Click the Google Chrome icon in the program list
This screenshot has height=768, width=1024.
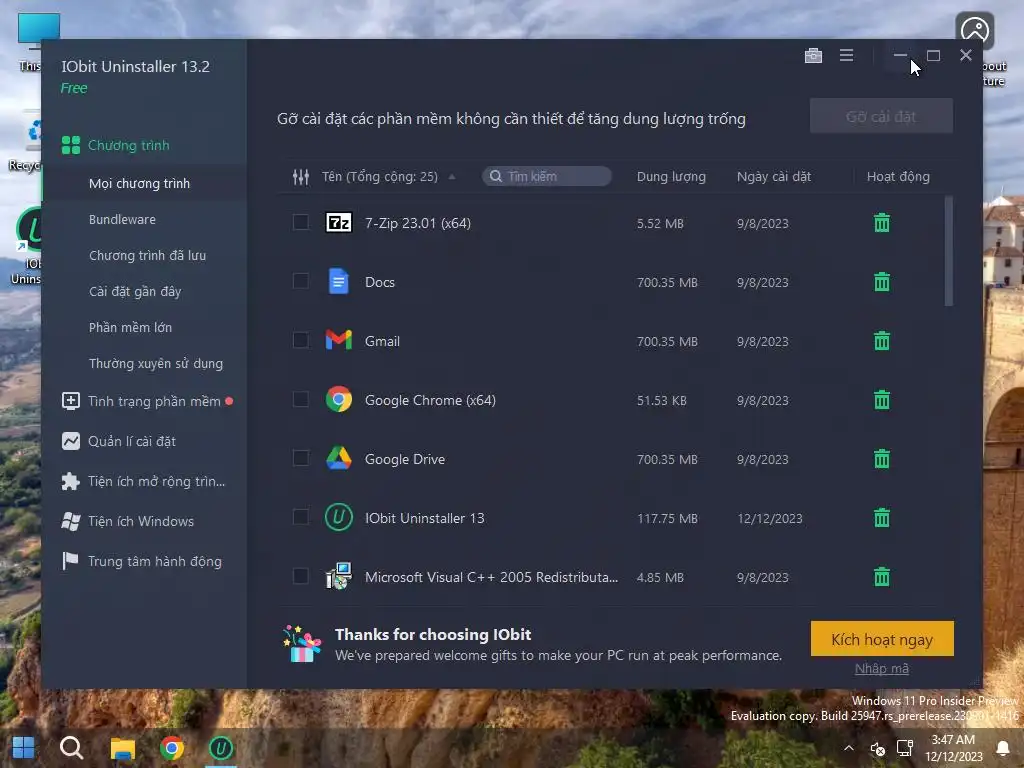(338, 399)
